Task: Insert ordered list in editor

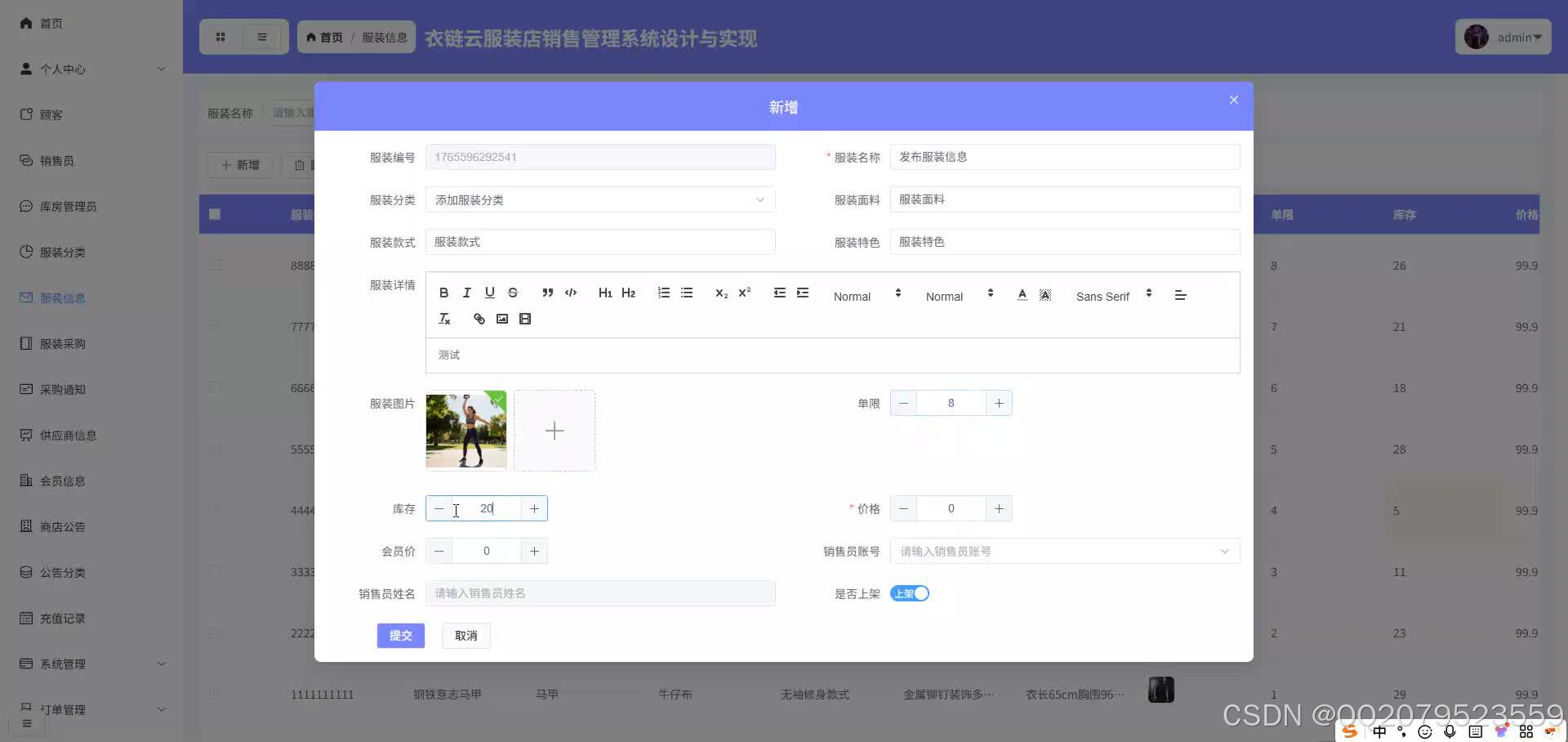Action: click(663, 293)
